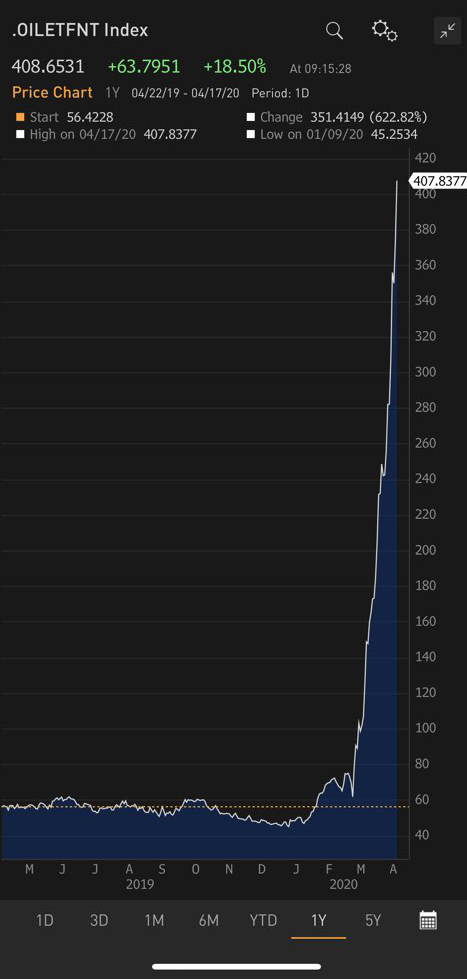Switch to the 6M range tab

pyautogui.click(x=209, y=920)
